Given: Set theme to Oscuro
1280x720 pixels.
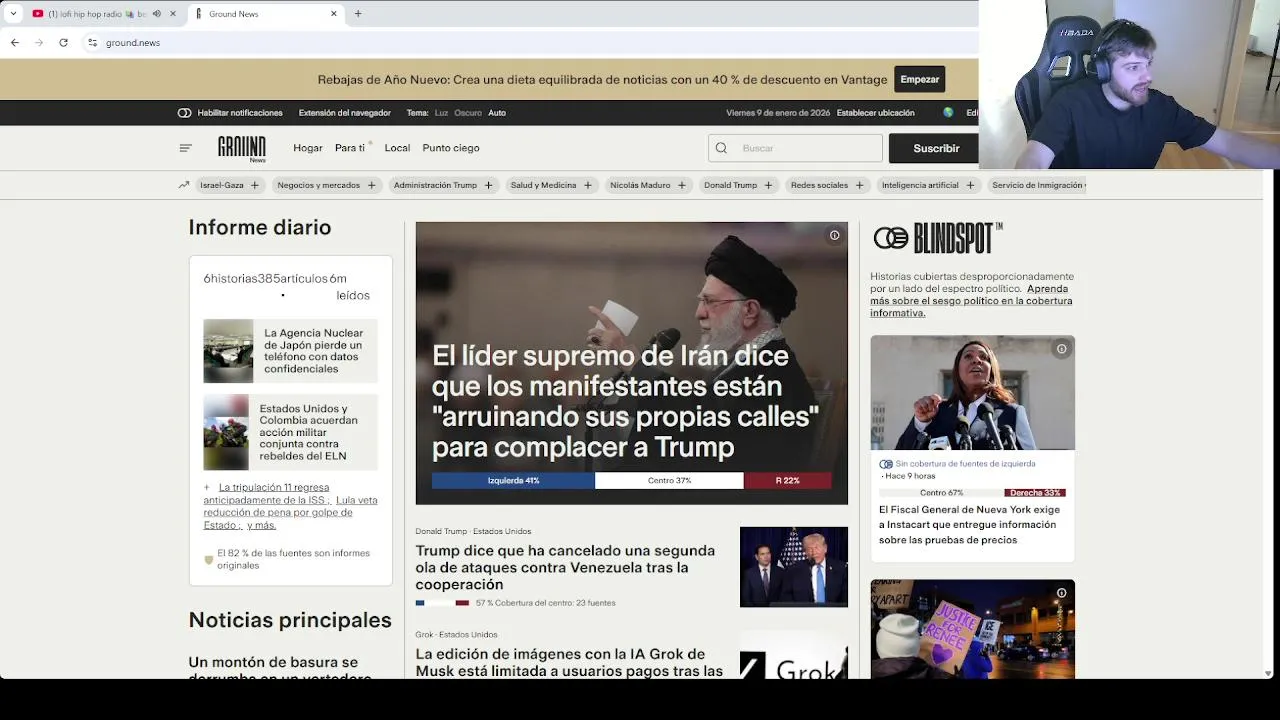Looking at the screenshot, I should point(468,113).
